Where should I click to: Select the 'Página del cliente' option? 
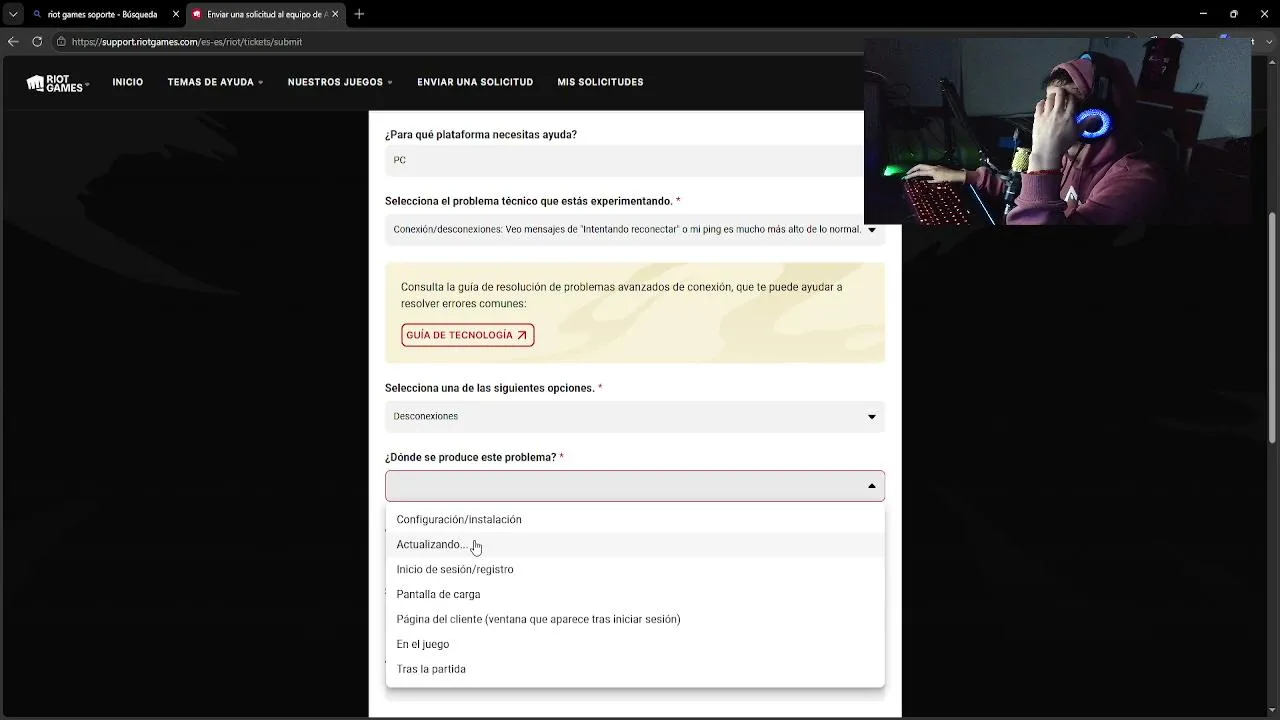pos(635,619)
